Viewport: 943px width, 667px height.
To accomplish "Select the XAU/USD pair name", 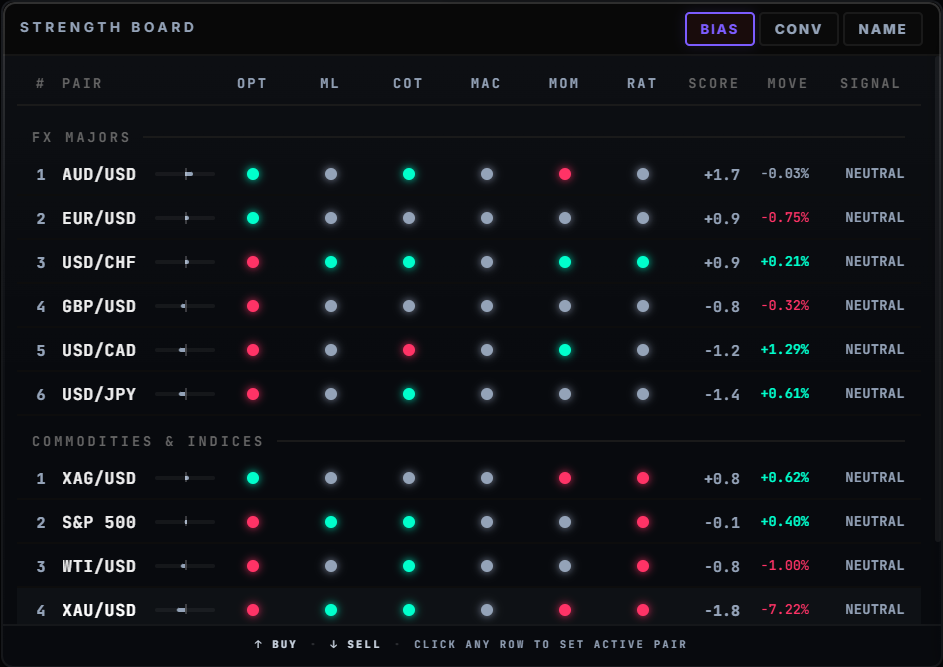I will pyautogui.click(x=99, y=610).
